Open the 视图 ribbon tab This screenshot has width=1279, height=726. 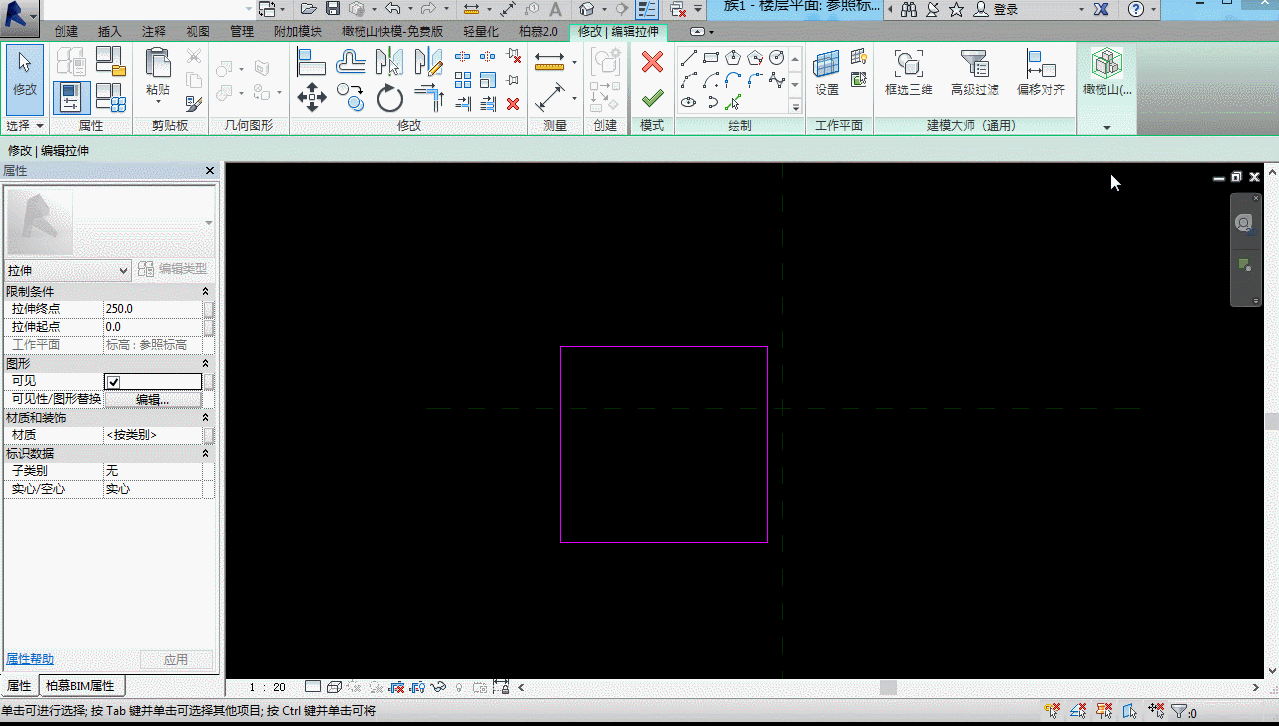[x=198, y=32]
